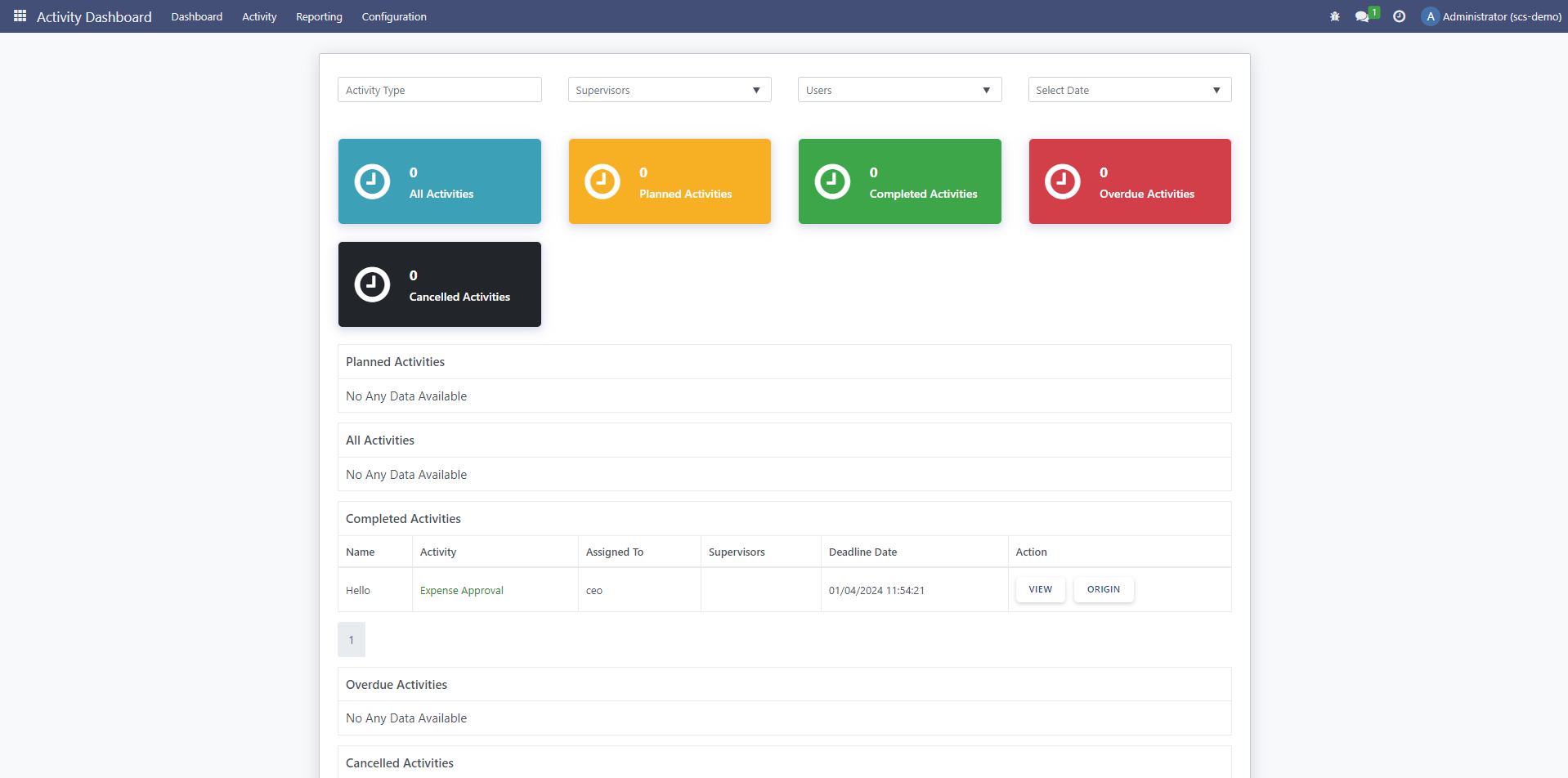
Task: Click the clock icon on Completed Activities card
Action: pos(832,181)
